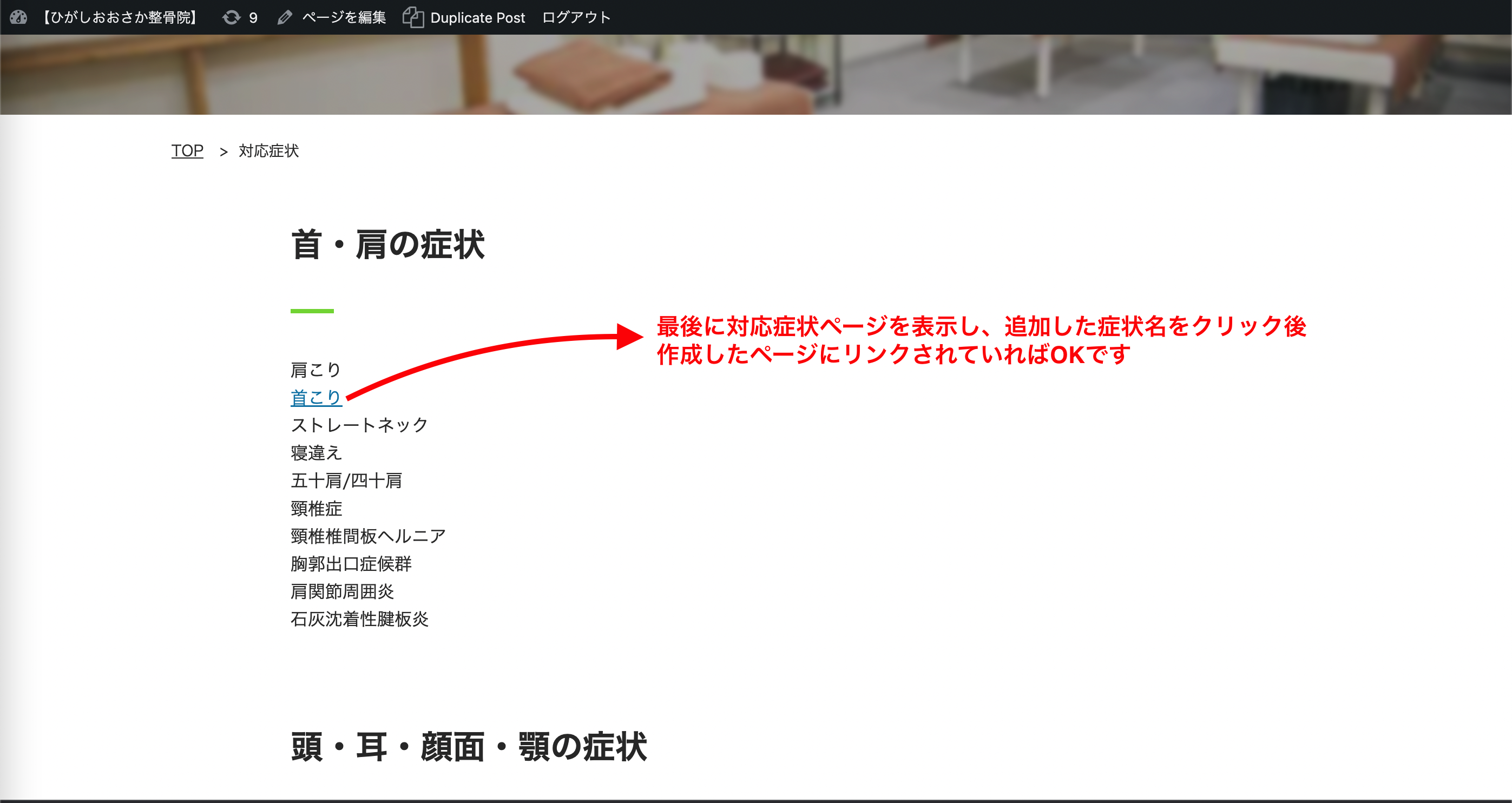The height and width of the screenshot is (803, 1512).
Task: Click the 五十肩/四十肩 list item
Action: [x=346, y=480]
